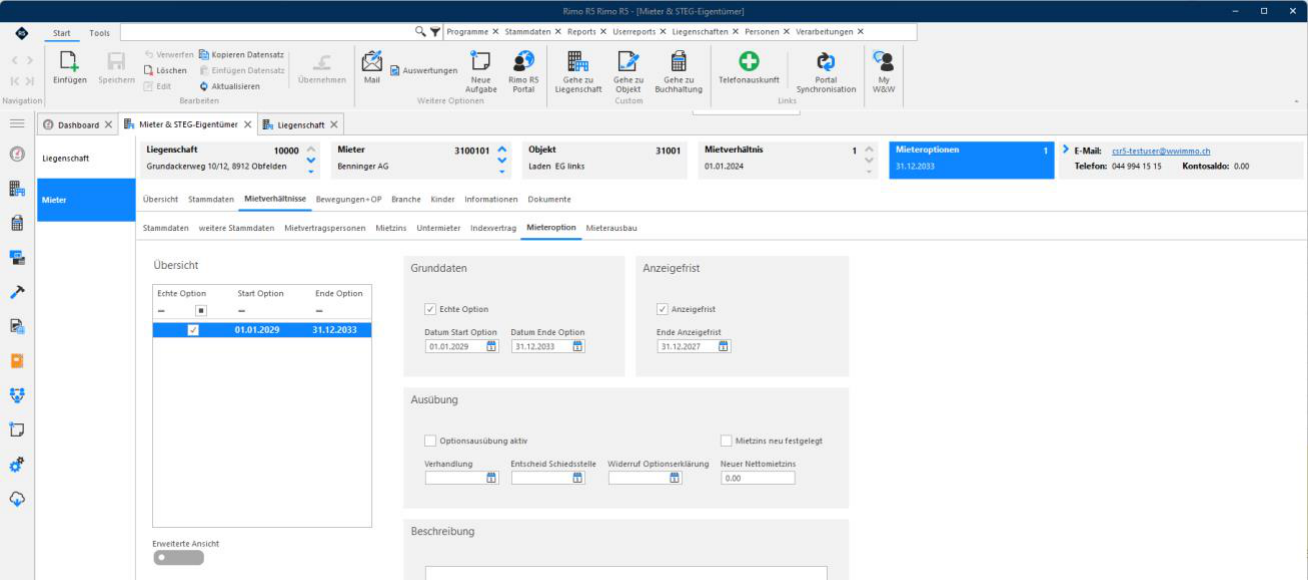The image size is (1308, 581).
Task: Open the Mieterausbau subtab
Action: [611, 228]
